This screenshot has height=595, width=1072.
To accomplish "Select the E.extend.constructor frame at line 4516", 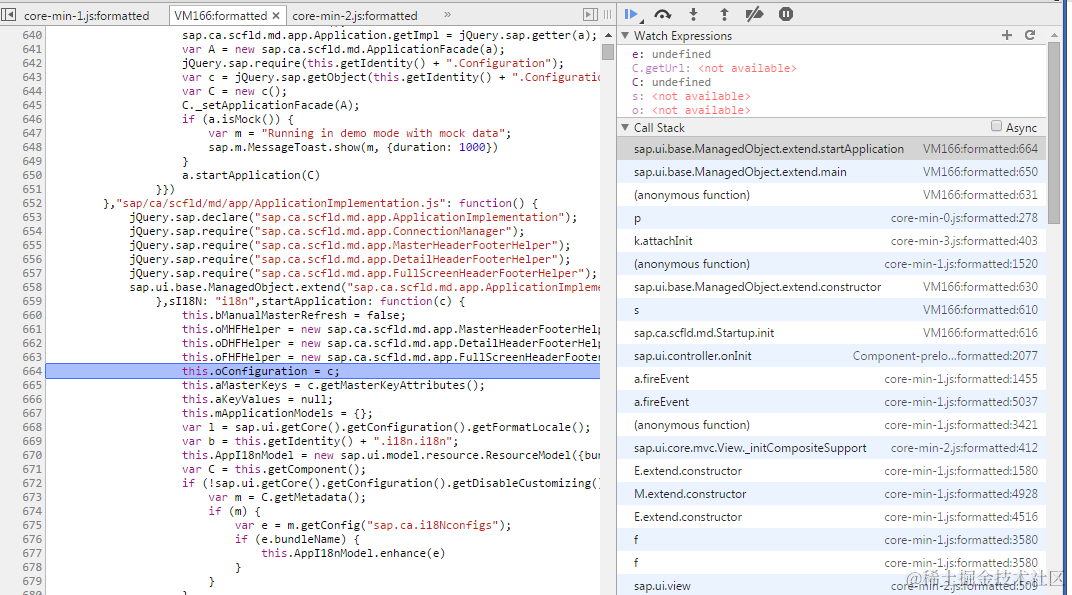I will [831, 517].
